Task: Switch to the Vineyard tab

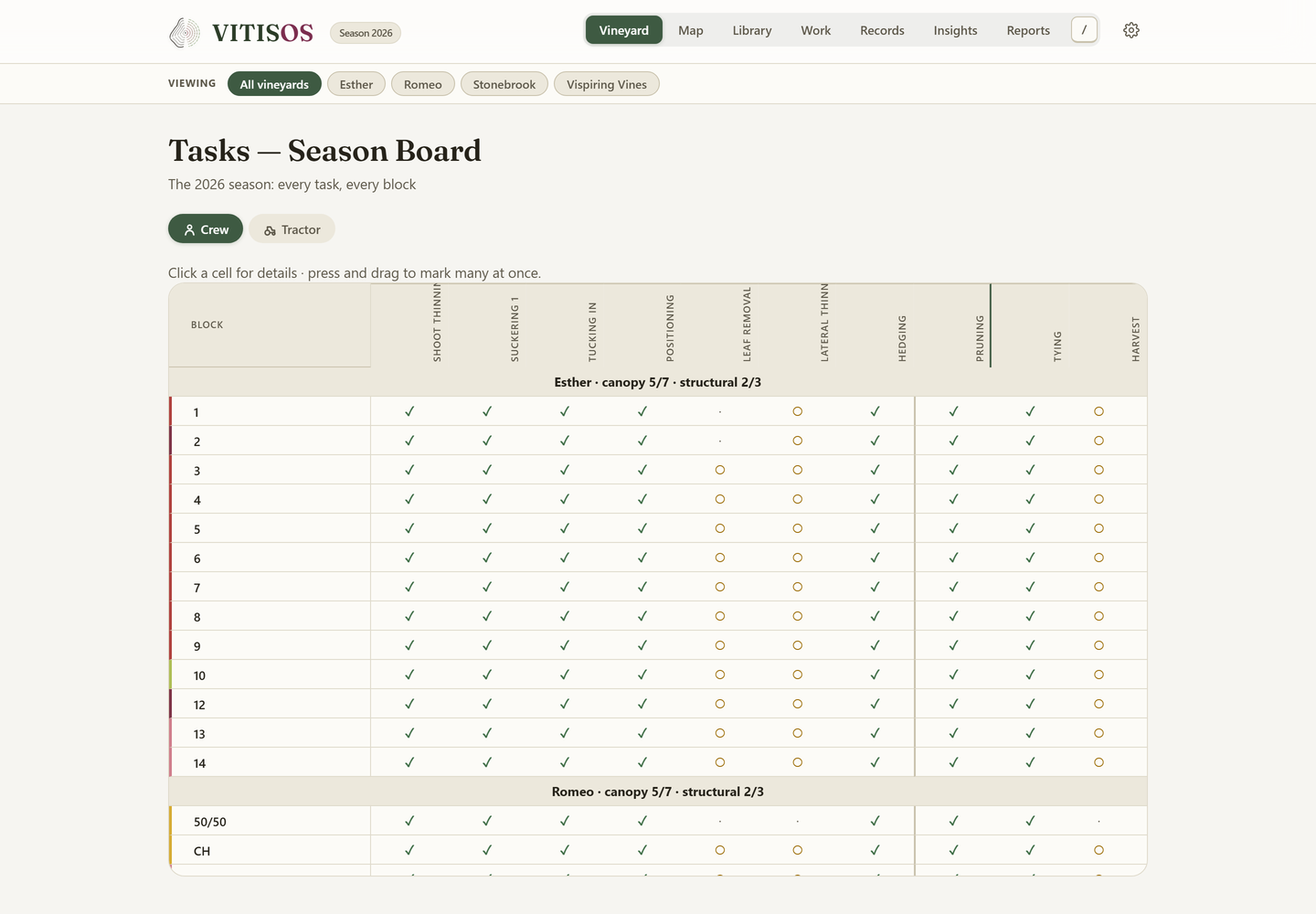Action: point(624,30)
